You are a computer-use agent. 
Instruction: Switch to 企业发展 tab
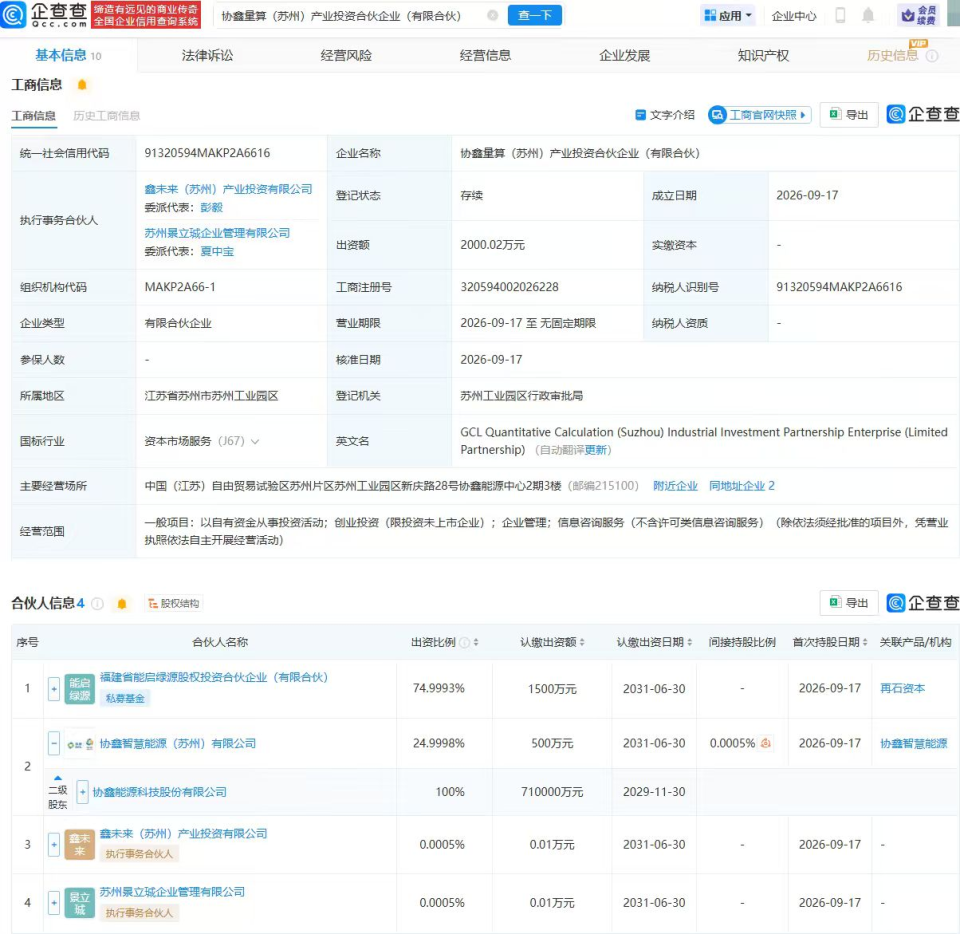pos(624,56)
